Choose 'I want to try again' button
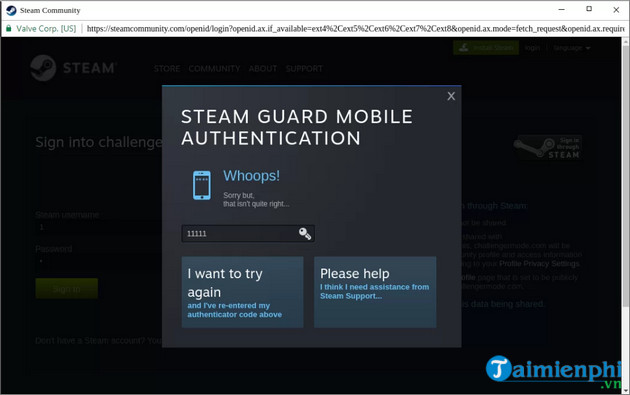Image resolution: width=630 pixels, height=395 pixels. click(242, 292)
